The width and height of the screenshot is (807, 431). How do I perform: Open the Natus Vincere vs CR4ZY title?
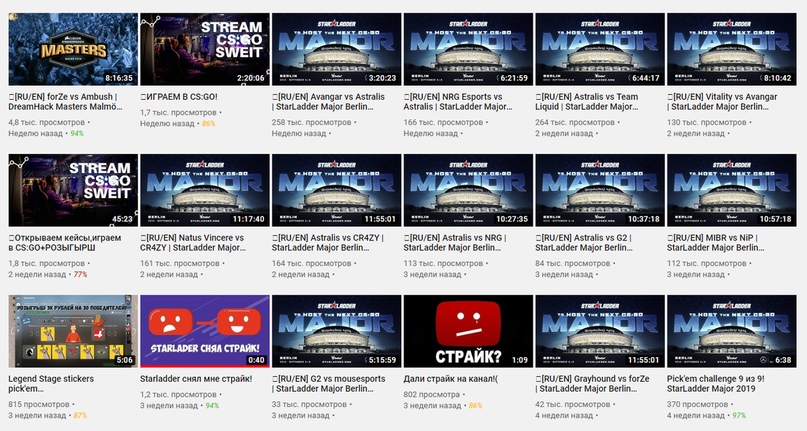204,246
